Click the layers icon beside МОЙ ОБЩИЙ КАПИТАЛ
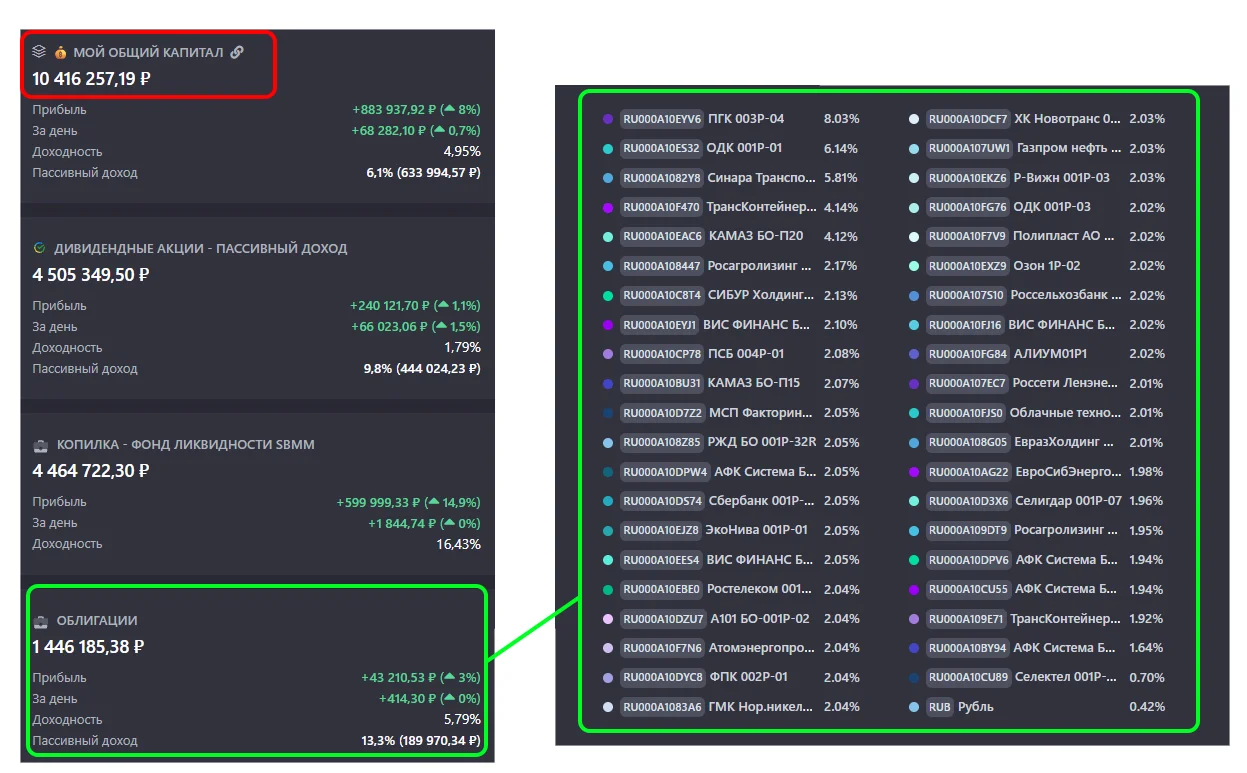This screenshot has height=773, width=1247. (x=39, y=51)
